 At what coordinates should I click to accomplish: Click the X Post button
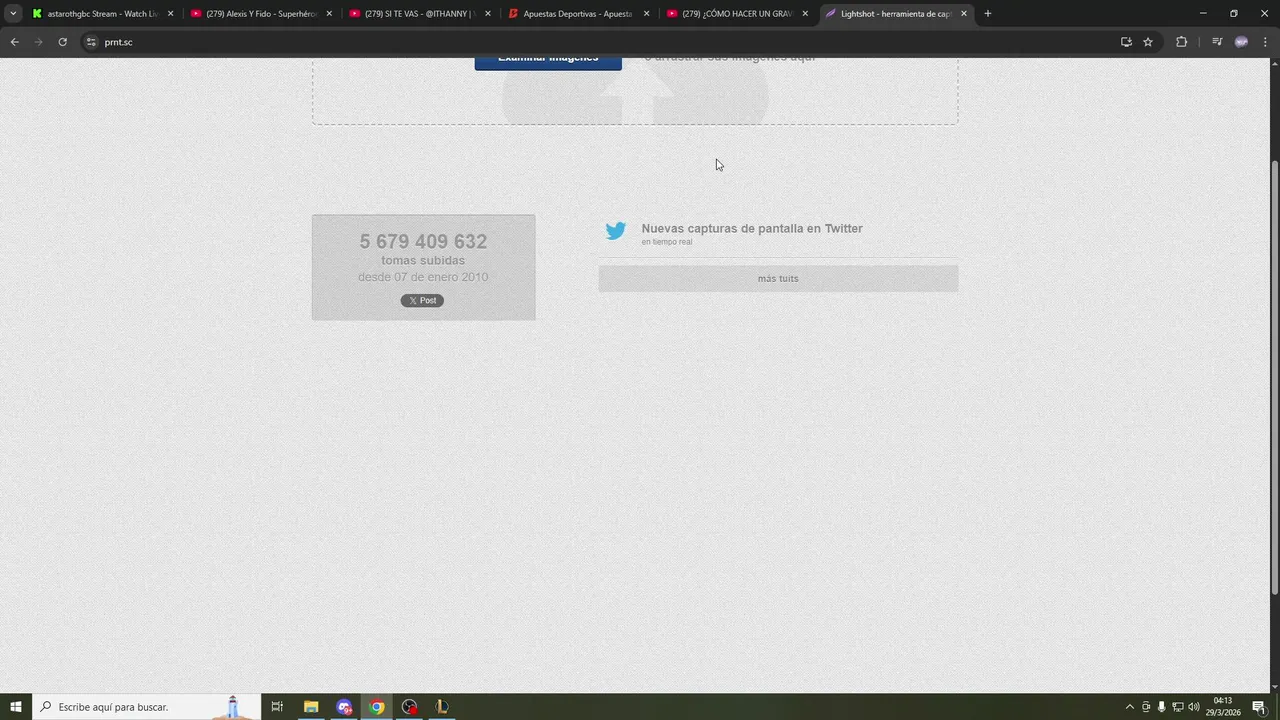point(422,300)
